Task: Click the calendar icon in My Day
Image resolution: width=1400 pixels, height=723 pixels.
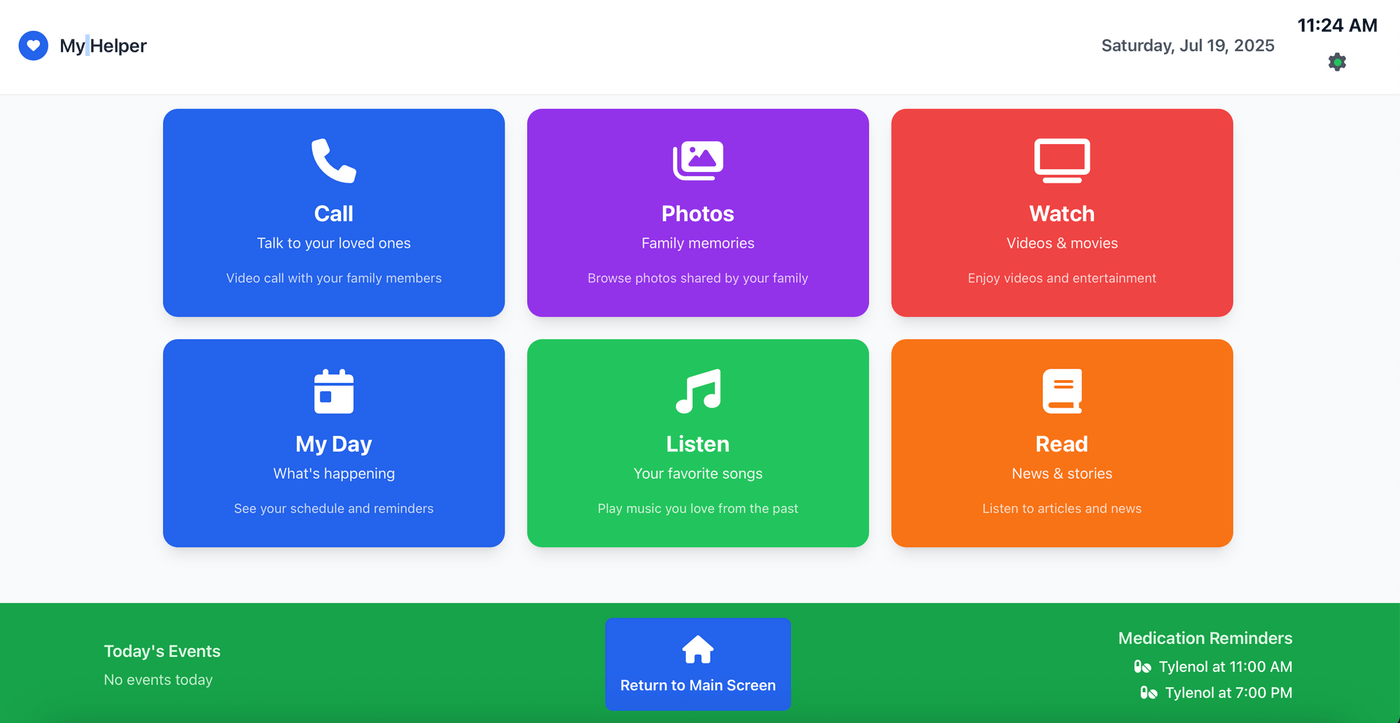Action: [333, 391]
